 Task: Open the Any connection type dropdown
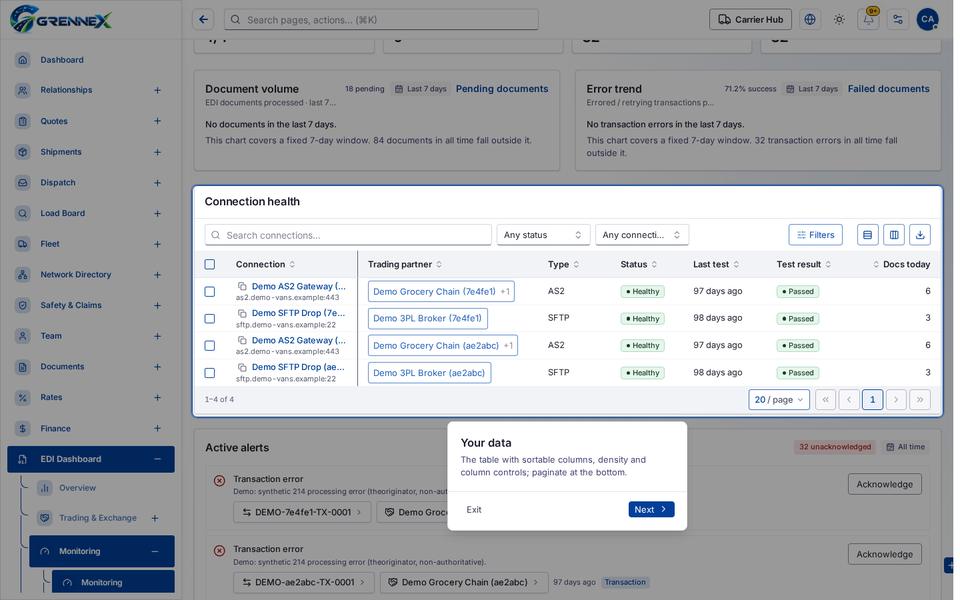642,235
